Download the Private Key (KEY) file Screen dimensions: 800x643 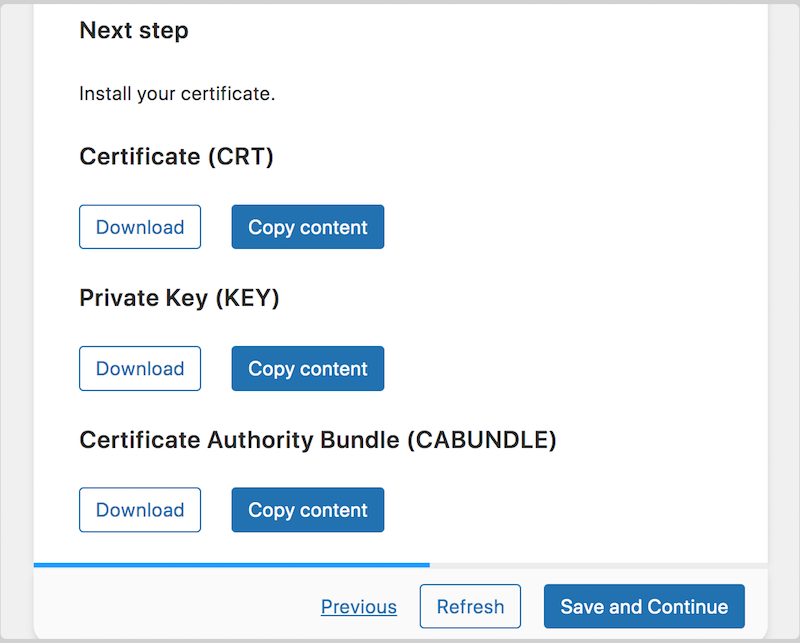[x=139, y=368]
